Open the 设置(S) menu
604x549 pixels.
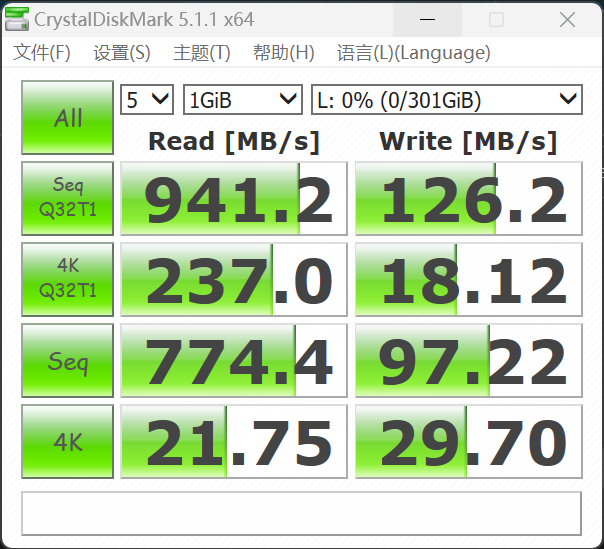(x=122, y=53)
